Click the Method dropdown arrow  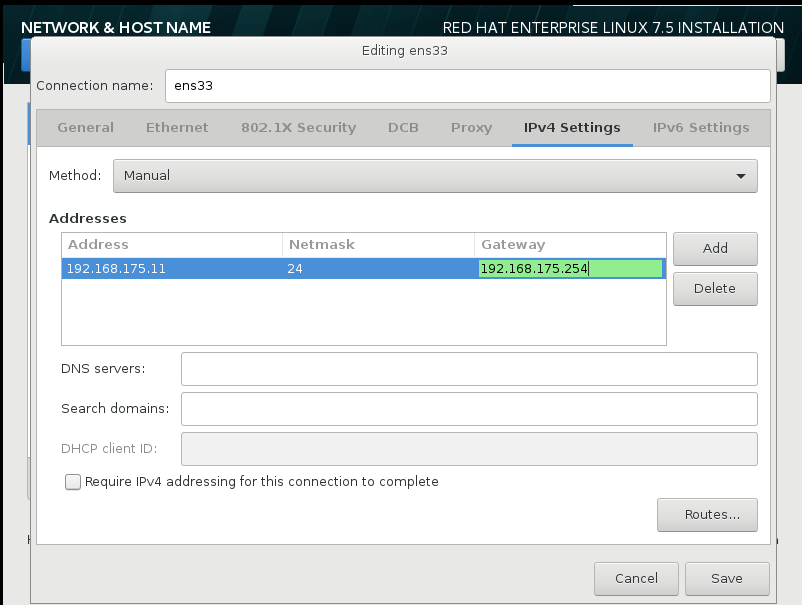[x=740, y=176]
